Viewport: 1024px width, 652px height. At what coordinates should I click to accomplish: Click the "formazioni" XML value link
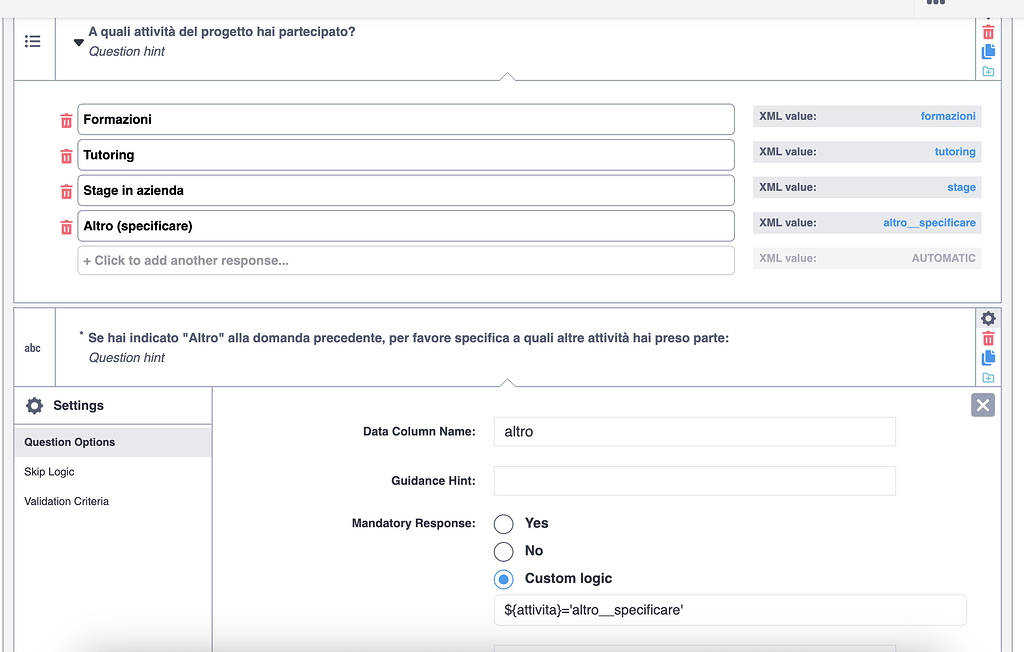coord(948,116)
